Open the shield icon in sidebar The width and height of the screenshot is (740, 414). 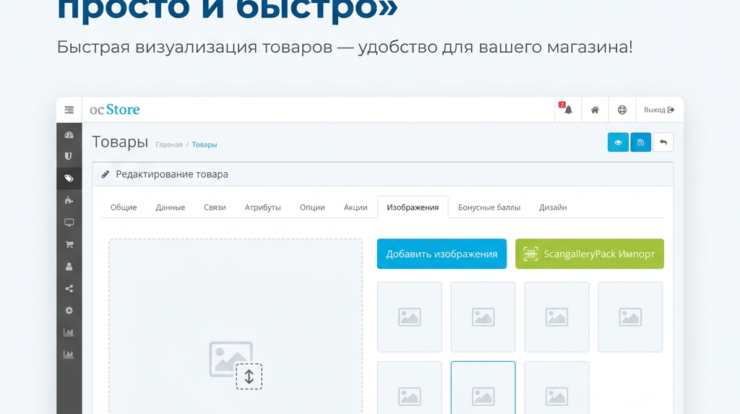69,156
